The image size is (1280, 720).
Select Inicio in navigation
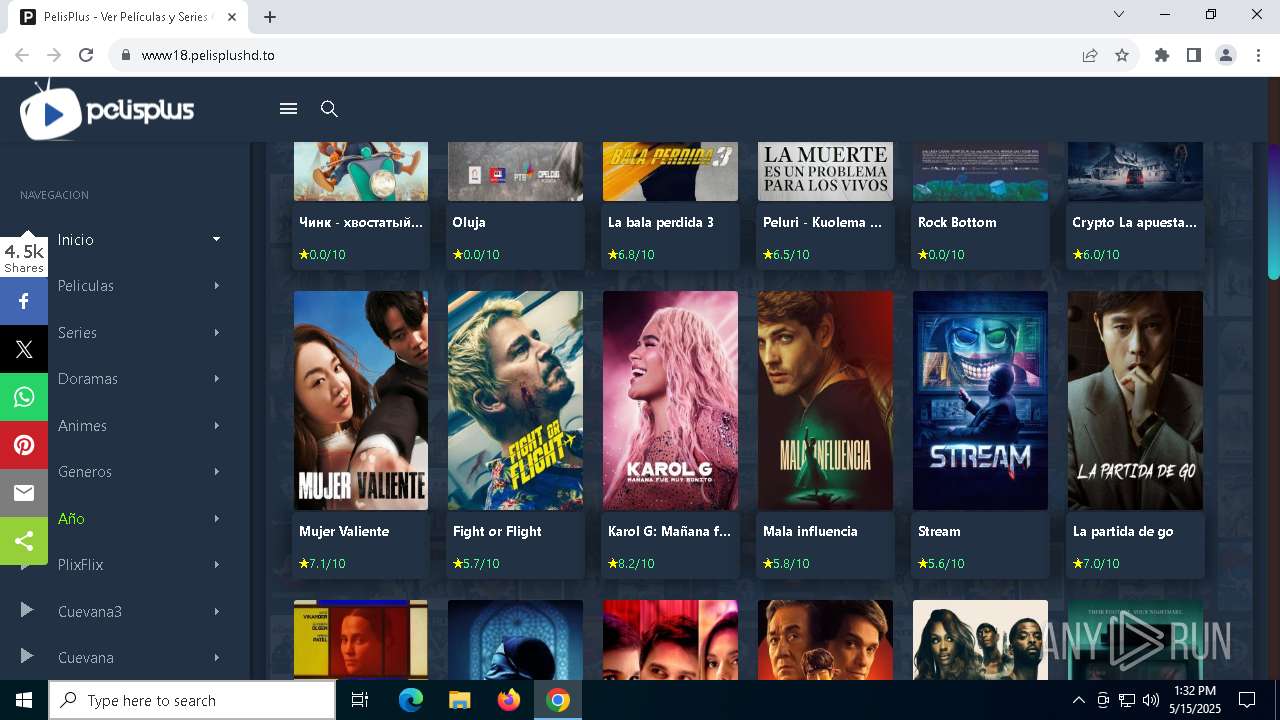[76, 240]
